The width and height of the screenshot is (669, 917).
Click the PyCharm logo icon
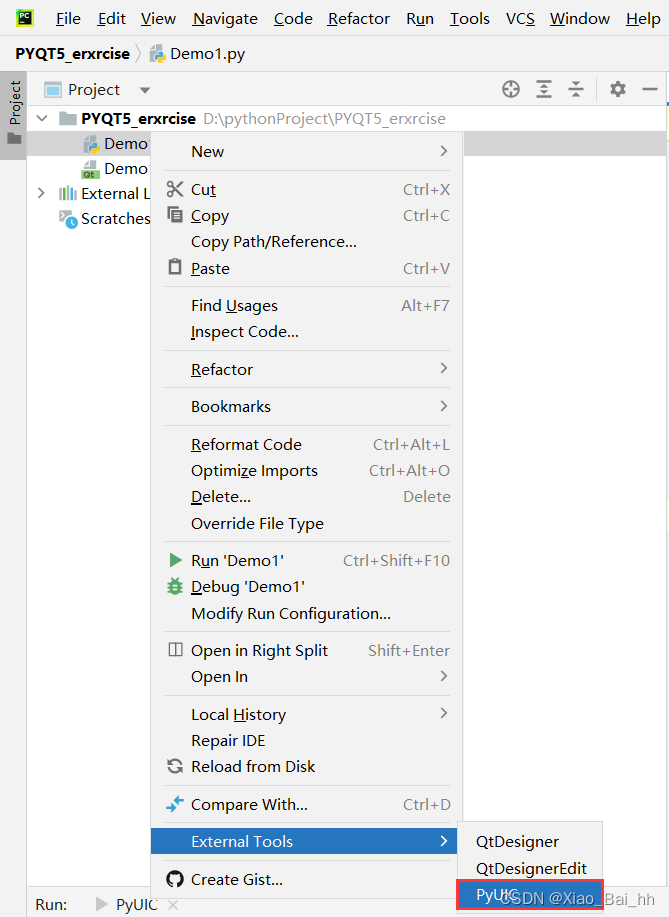25,18
